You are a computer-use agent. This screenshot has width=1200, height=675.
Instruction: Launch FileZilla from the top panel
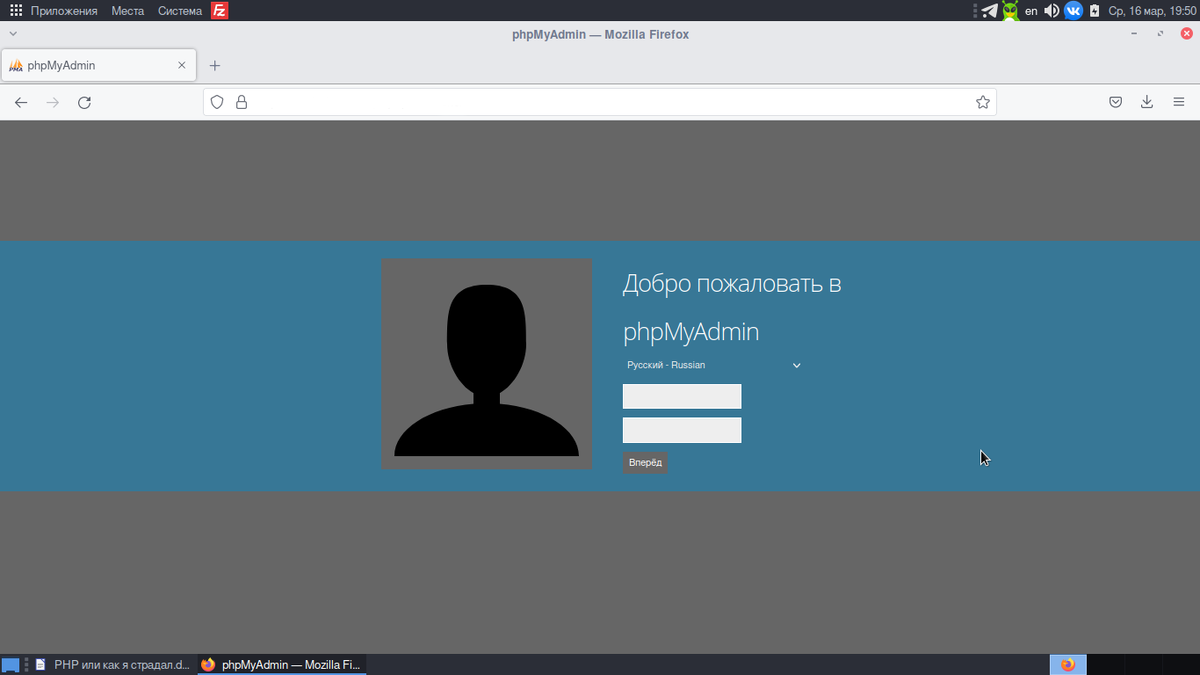point(219,11)
